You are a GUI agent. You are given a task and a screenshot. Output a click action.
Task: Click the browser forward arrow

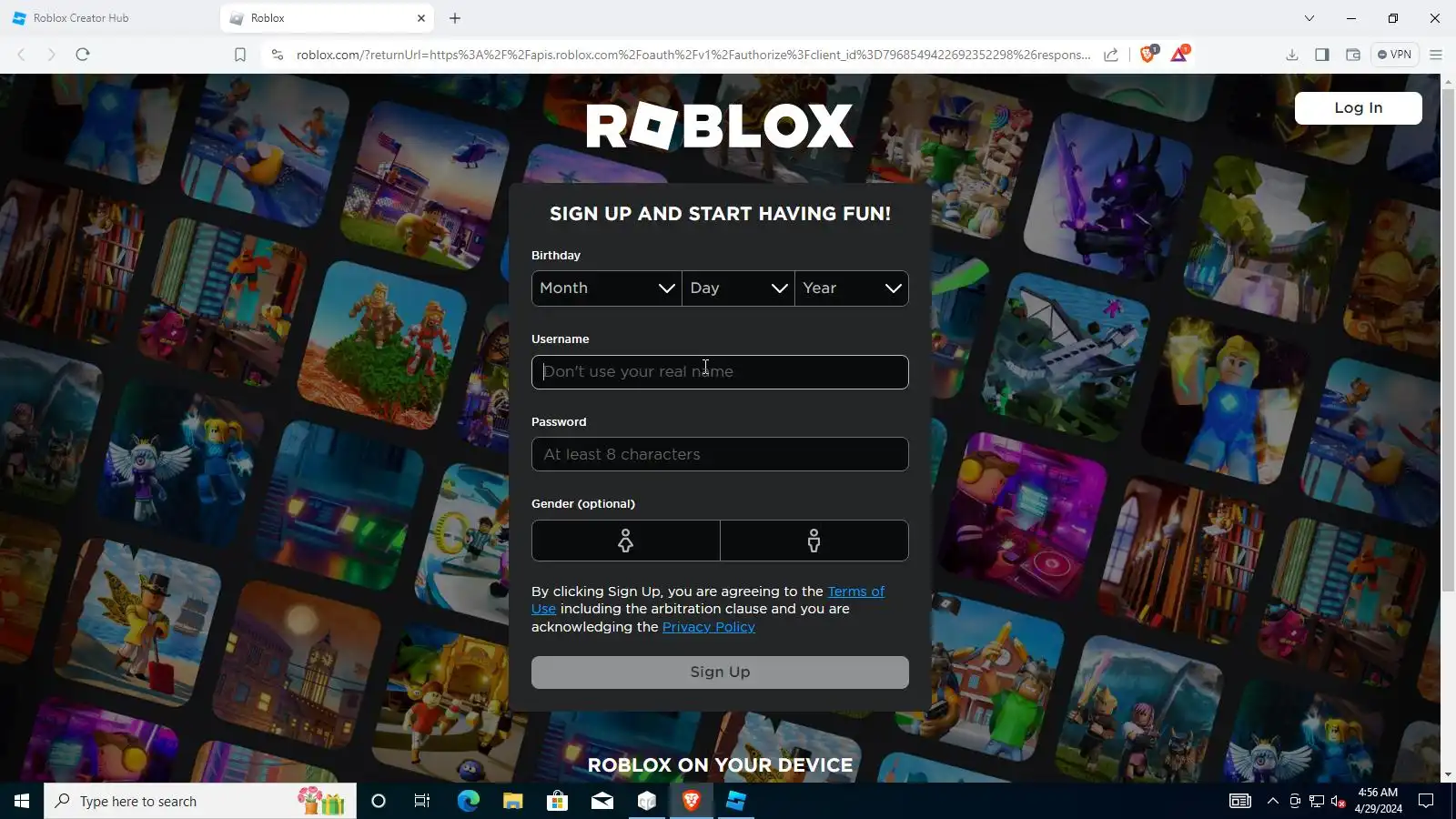[51, 55]
